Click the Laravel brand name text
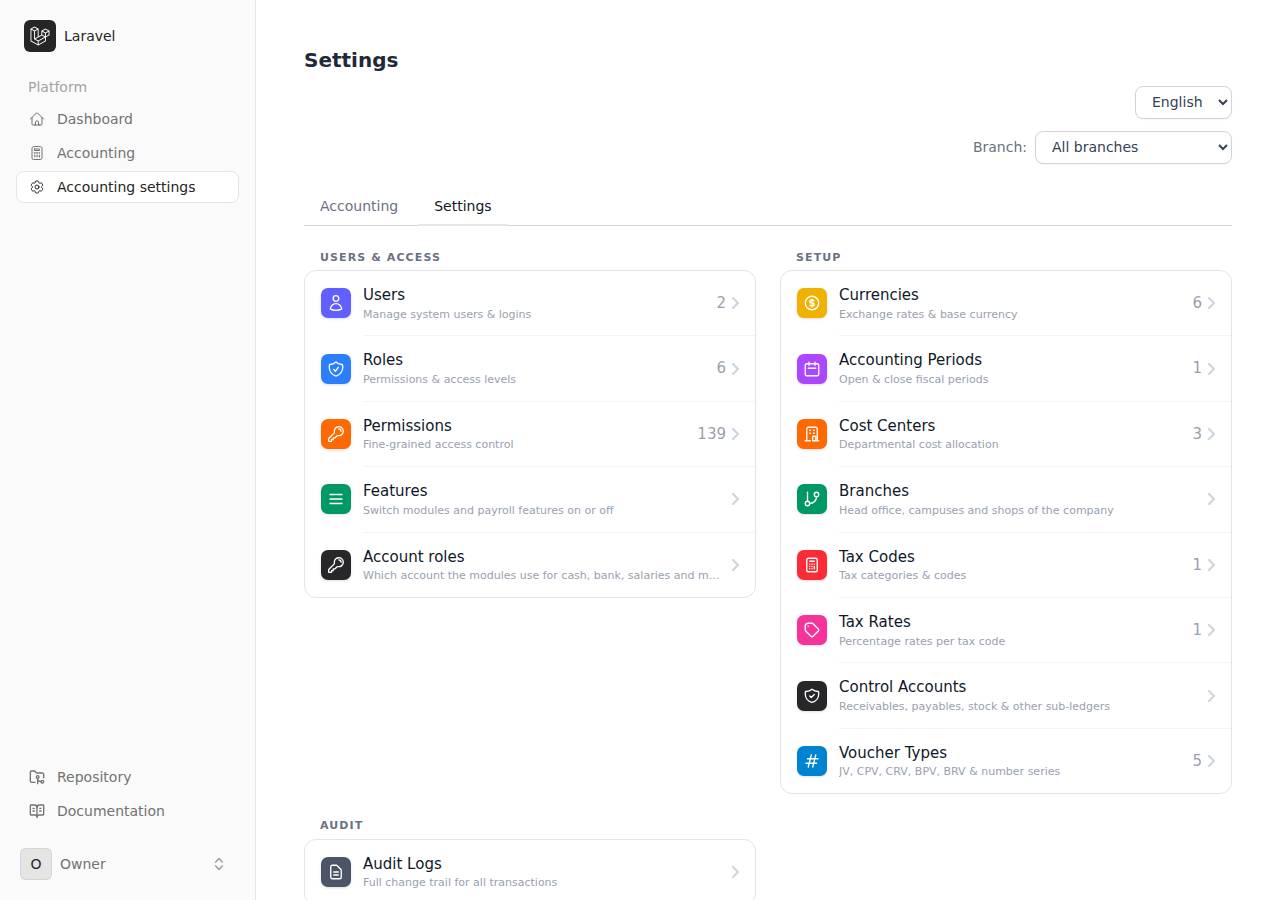 point(89,36)
